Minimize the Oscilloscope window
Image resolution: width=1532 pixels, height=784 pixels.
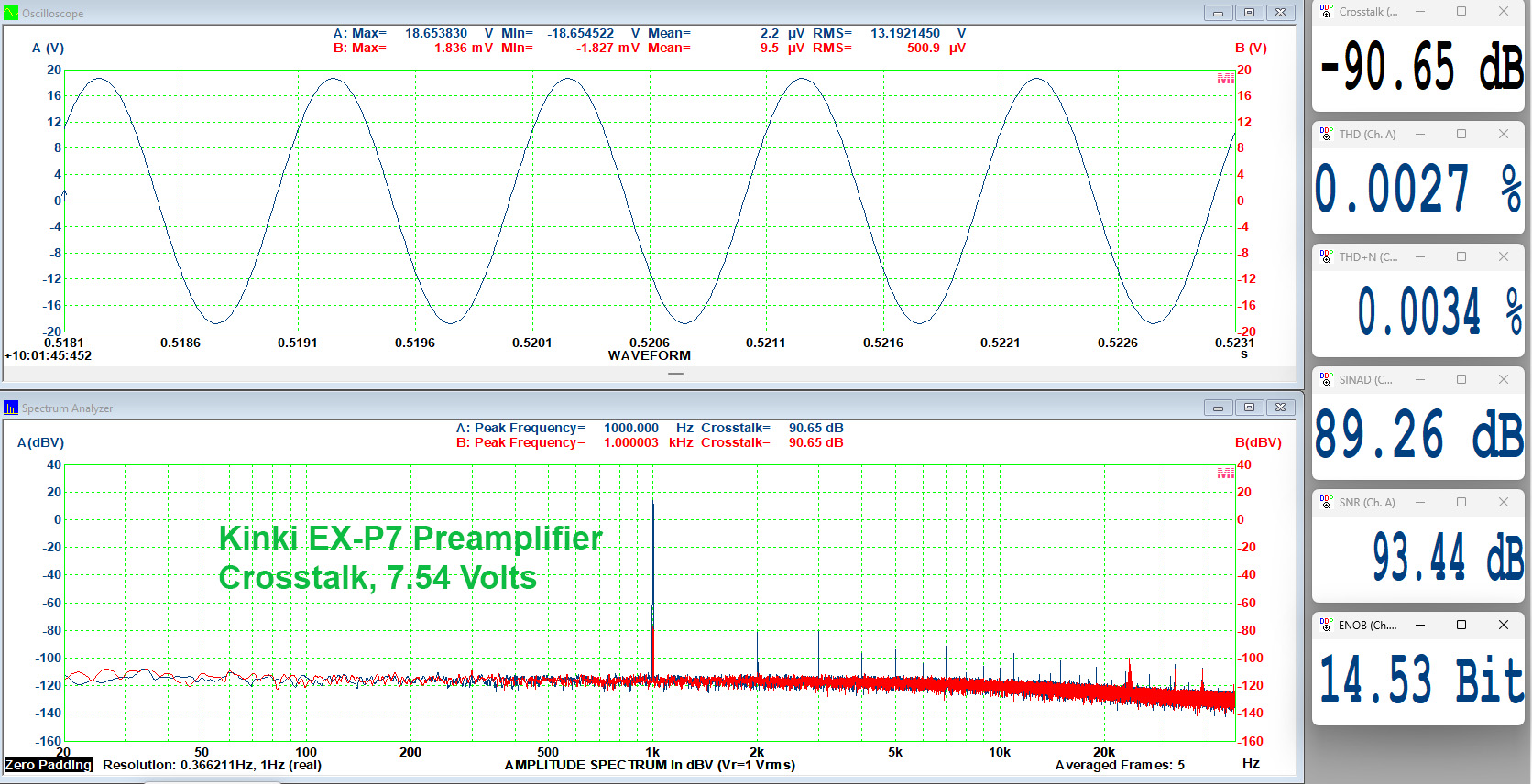click(x=1218, y=13)
